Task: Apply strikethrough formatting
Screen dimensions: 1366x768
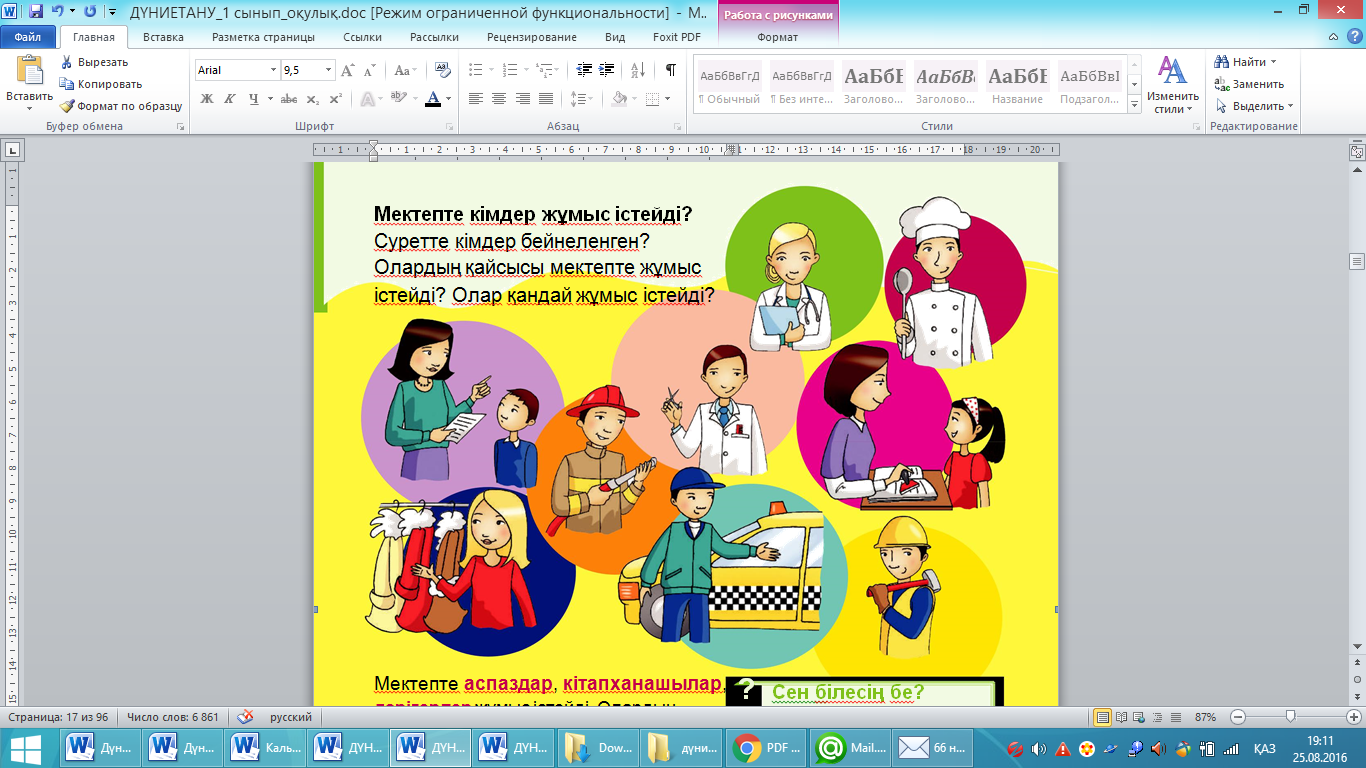Action: point(289,99)
